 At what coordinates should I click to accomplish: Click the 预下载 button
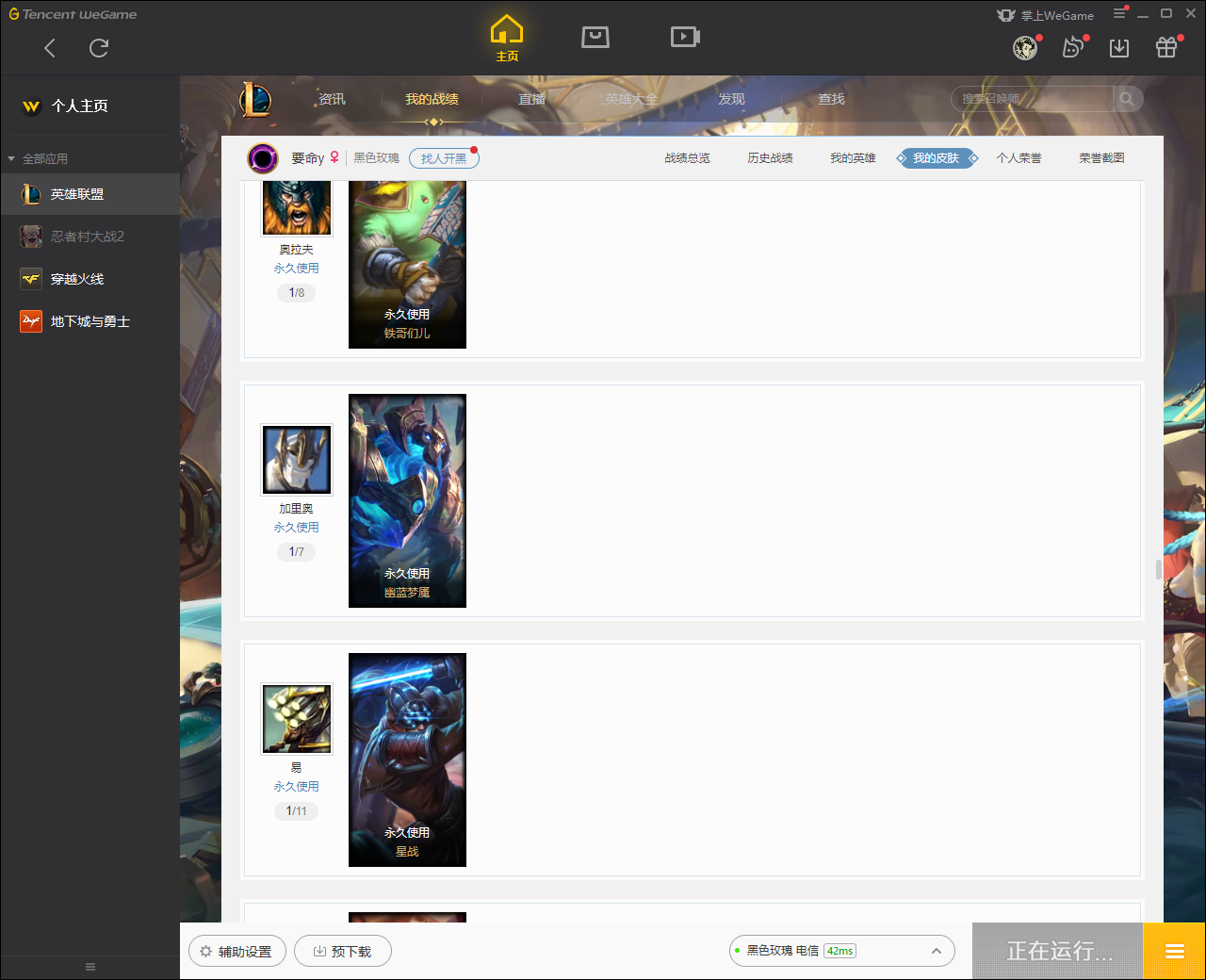pyautogui.click(x=343, y=952)
